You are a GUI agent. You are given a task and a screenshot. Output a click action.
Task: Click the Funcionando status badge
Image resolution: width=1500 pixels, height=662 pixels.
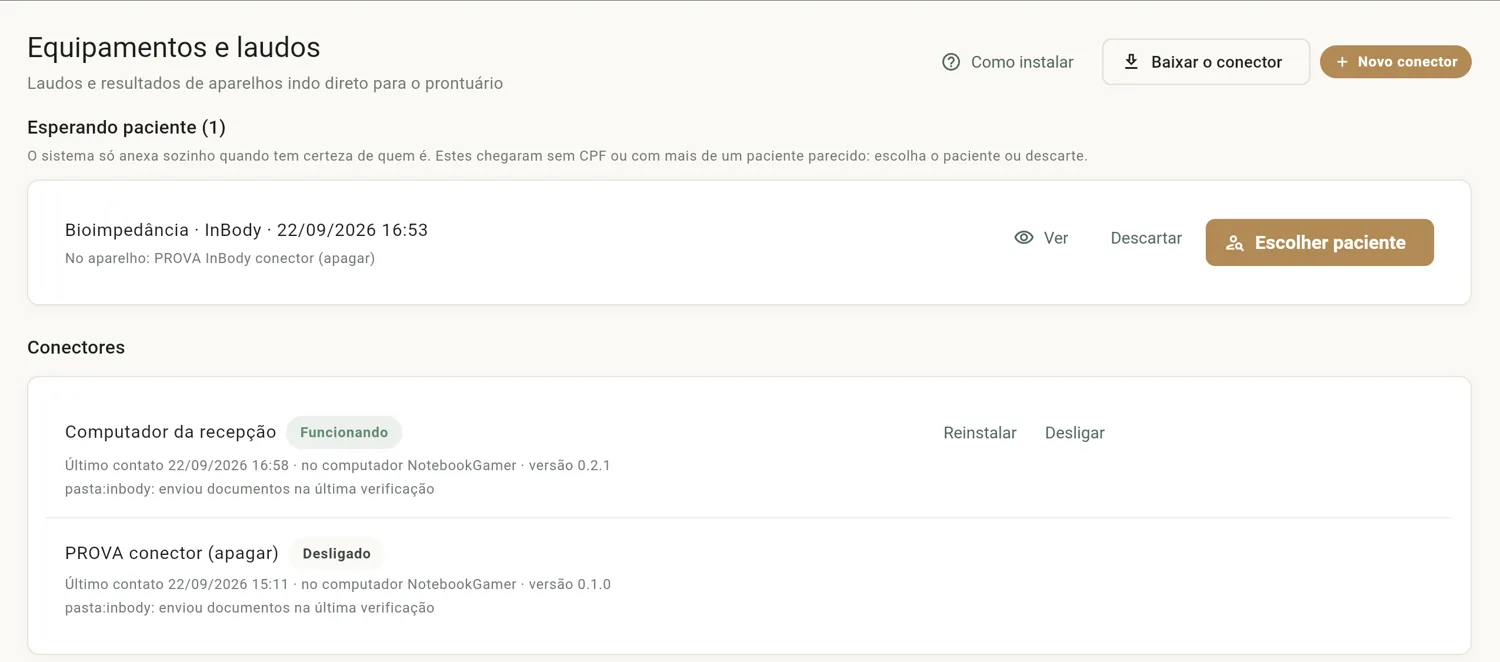coord(344,433)
